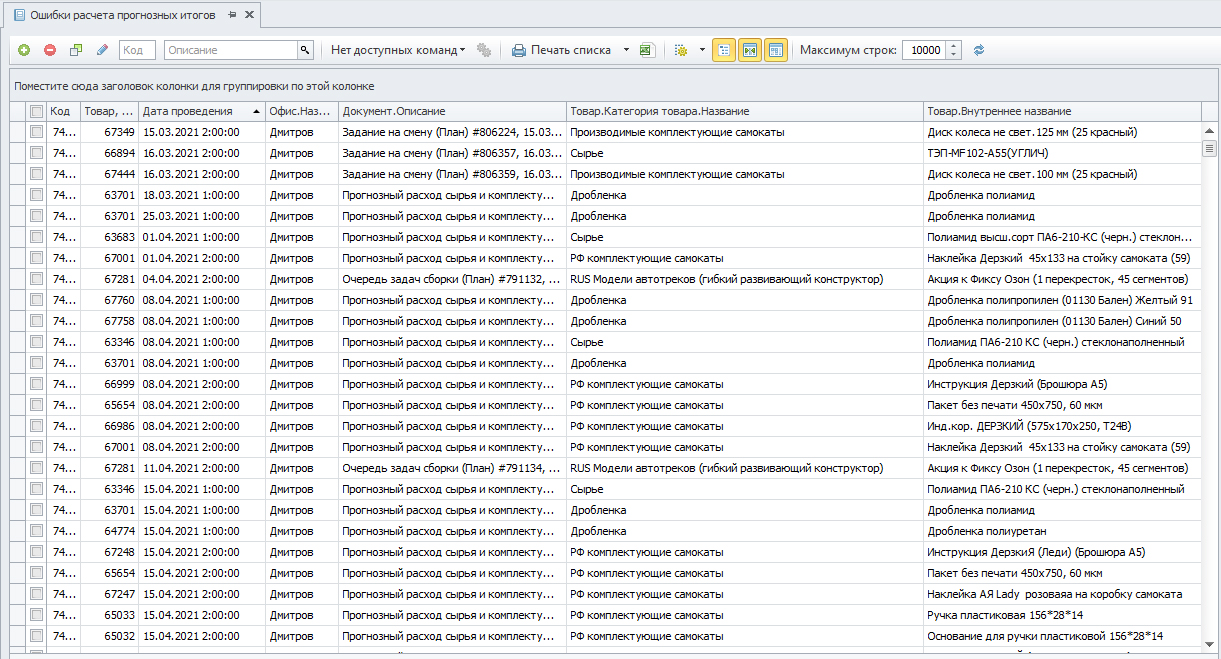
Task: Click the copy record icon
Action: pos(76,50)
